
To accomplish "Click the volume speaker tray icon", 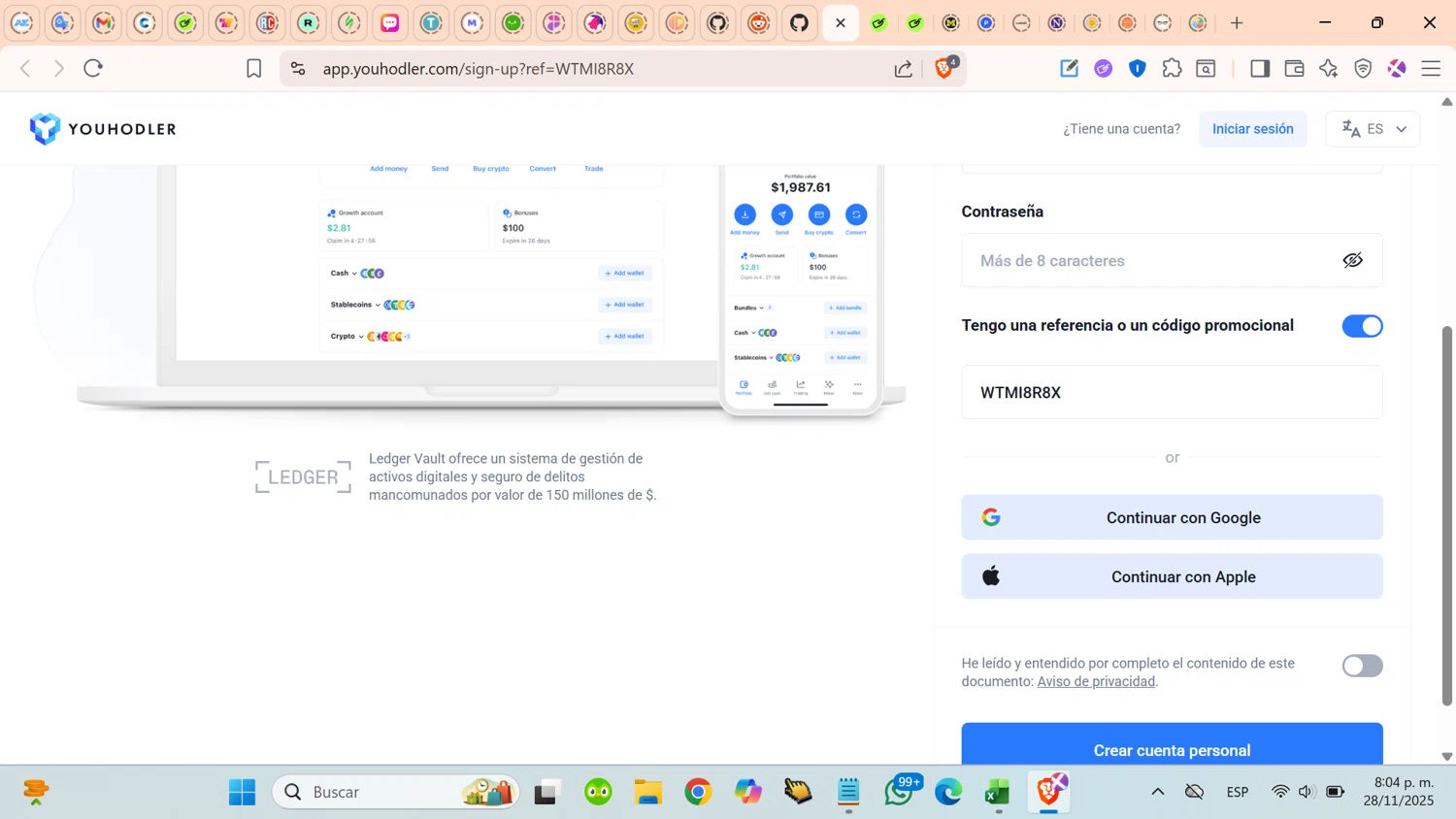I will [1307, 792].
